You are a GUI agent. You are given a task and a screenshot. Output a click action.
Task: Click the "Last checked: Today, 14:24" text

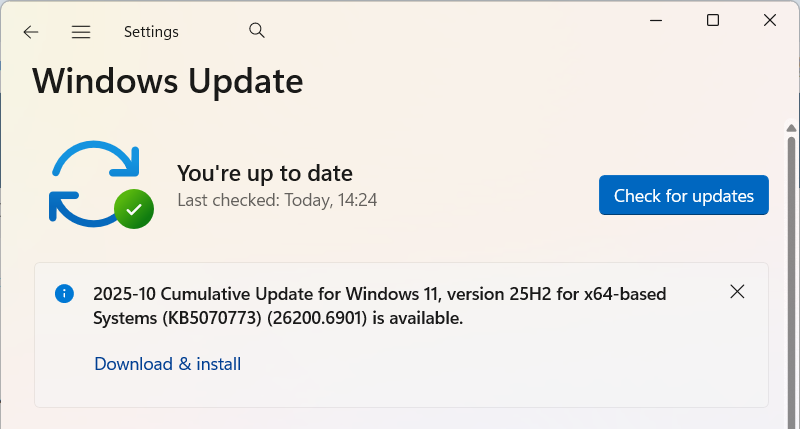(277, 200)
